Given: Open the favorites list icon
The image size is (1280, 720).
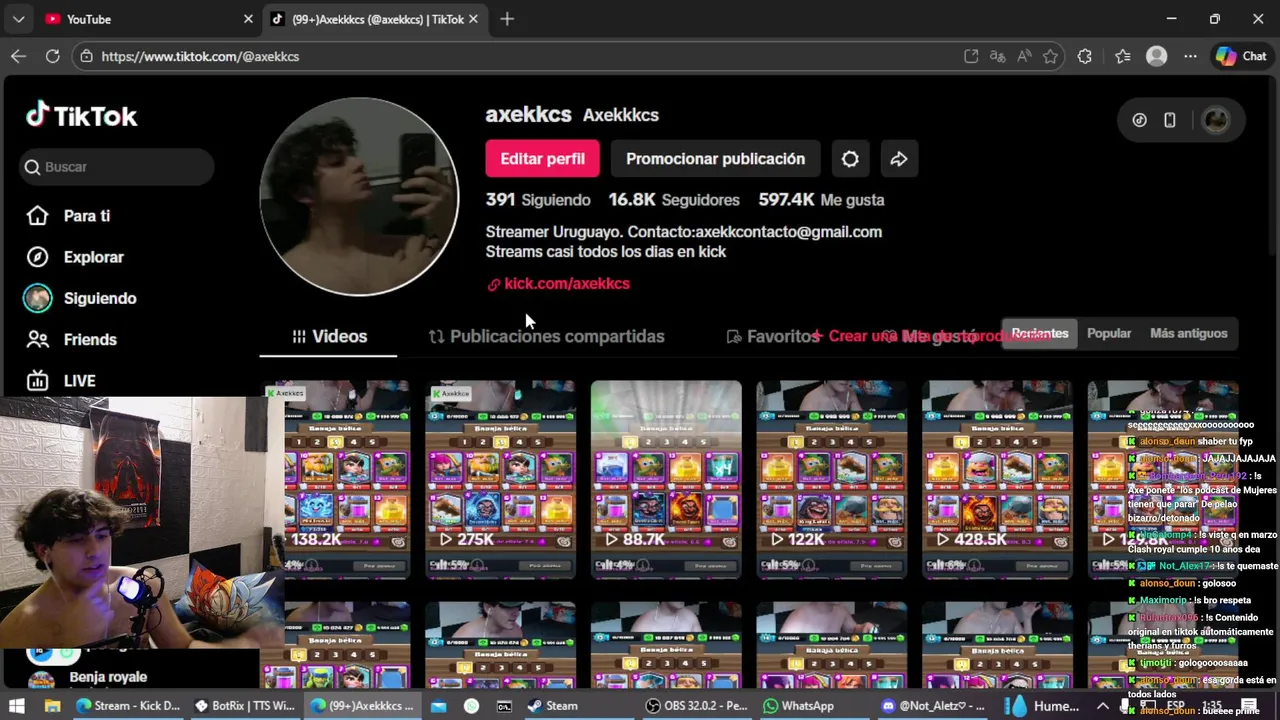Looking at the screenshot, I should click(x=1123, y=57).
